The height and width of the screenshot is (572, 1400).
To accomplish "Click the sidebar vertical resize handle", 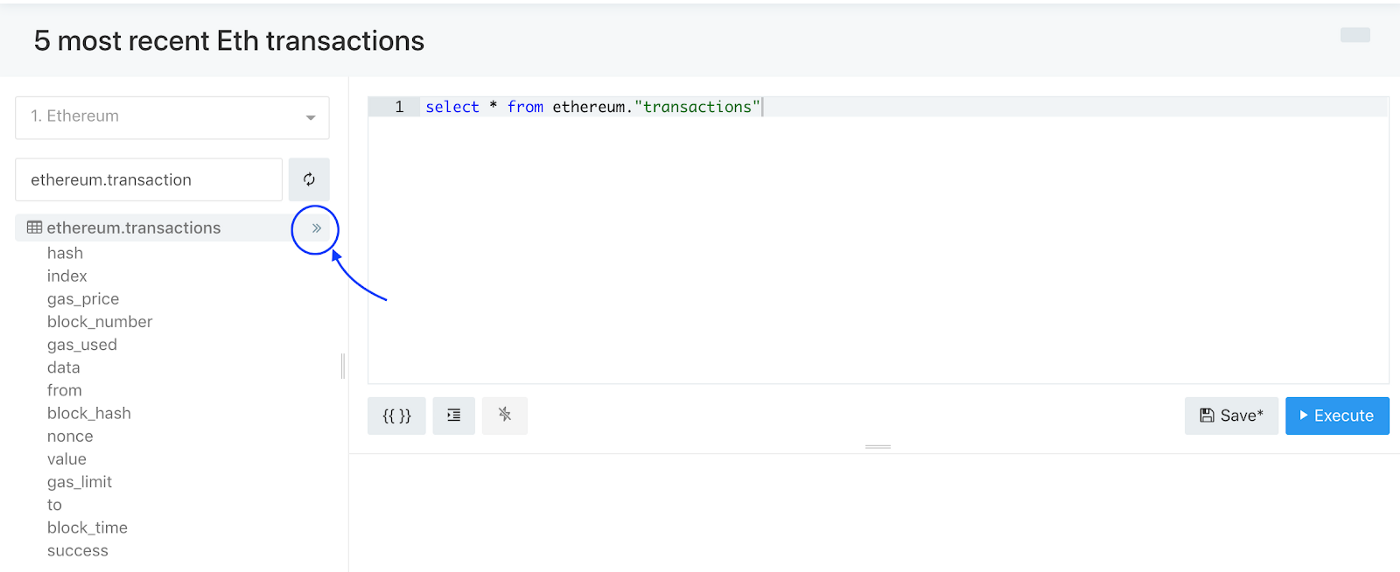I will [343, 367].
